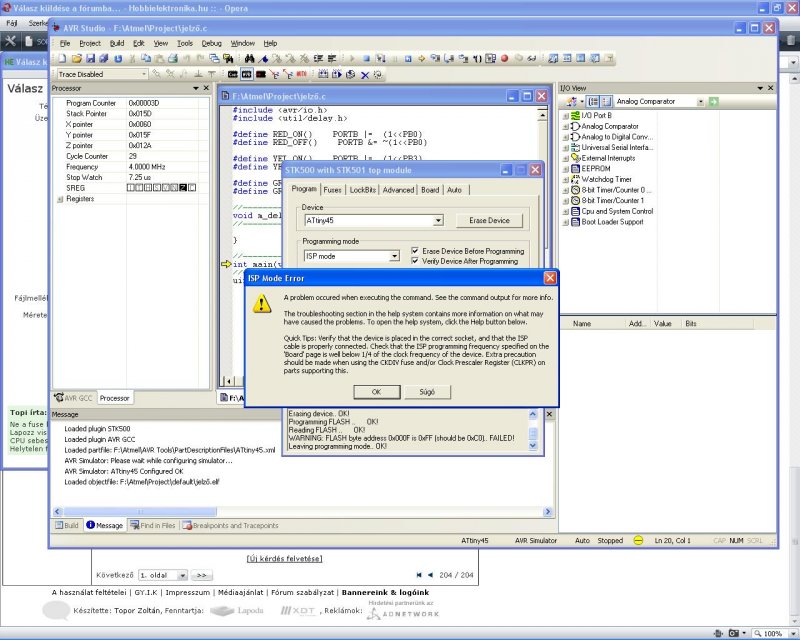Click the Súgó help button
The height and width of the screenshot is (640, 800).
427,392
